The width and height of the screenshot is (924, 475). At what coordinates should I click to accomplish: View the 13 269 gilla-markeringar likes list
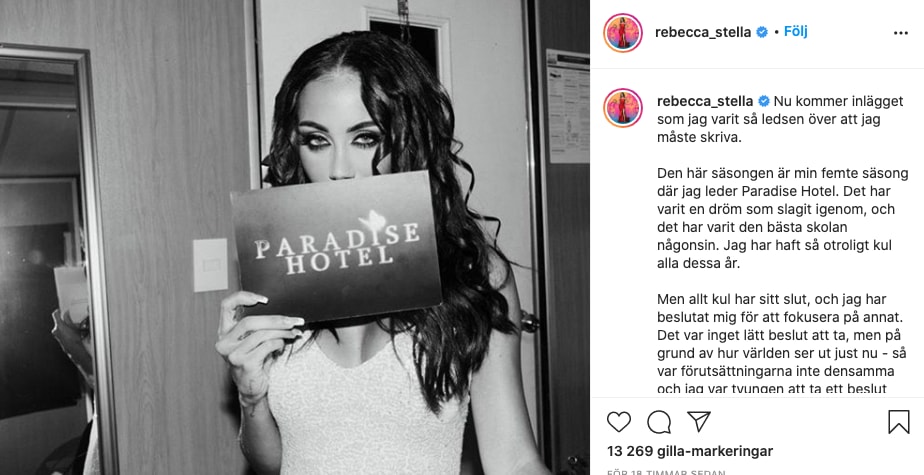click(x=690, y=451)
